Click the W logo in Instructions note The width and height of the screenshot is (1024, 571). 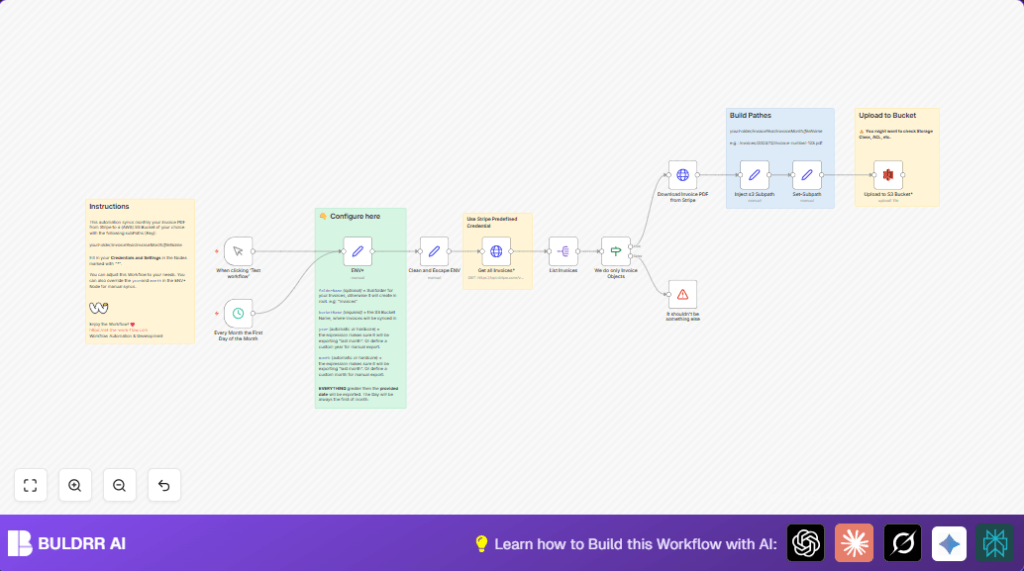click(99, 307)
